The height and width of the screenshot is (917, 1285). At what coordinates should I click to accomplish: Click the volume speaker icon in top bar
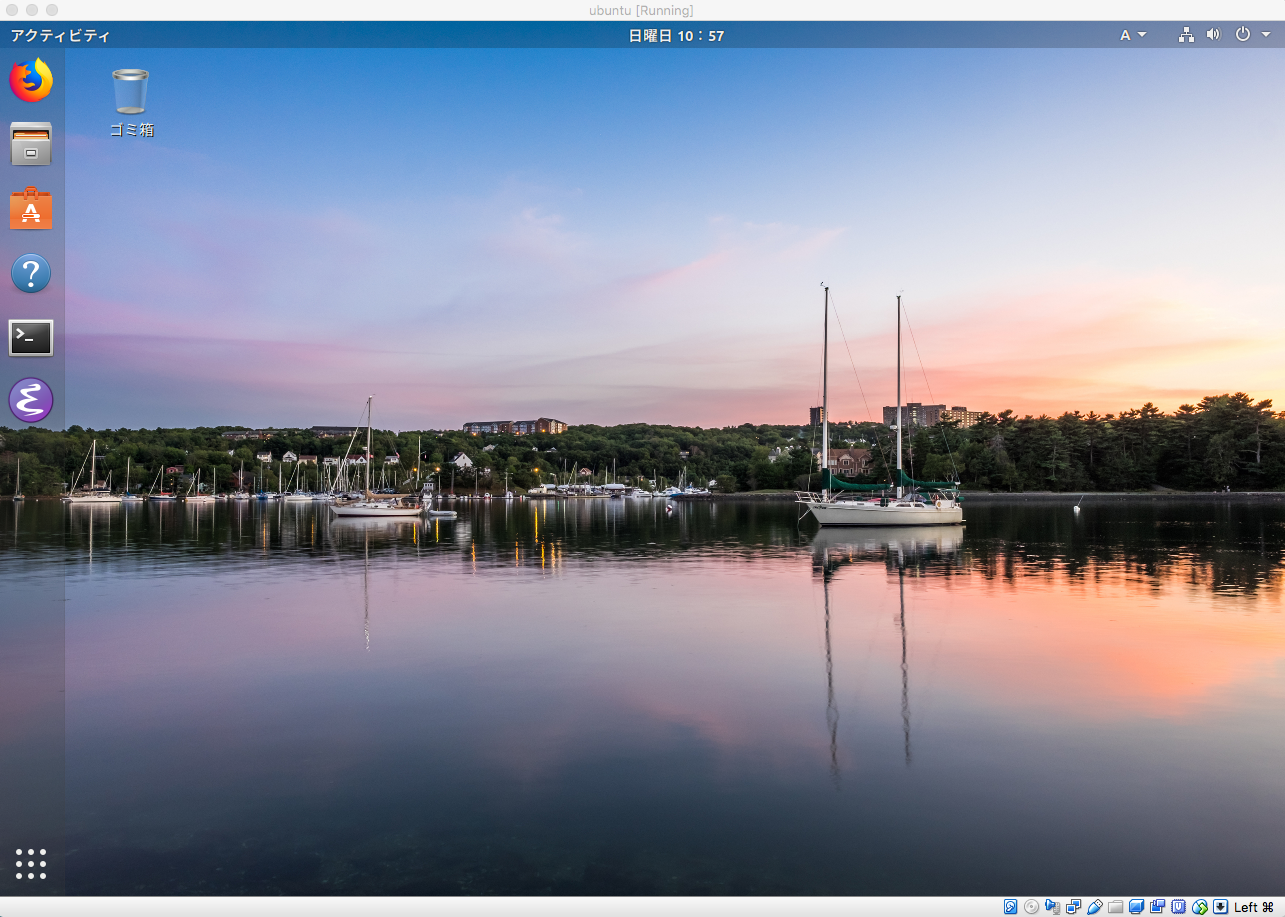(x=1213, y=35)
